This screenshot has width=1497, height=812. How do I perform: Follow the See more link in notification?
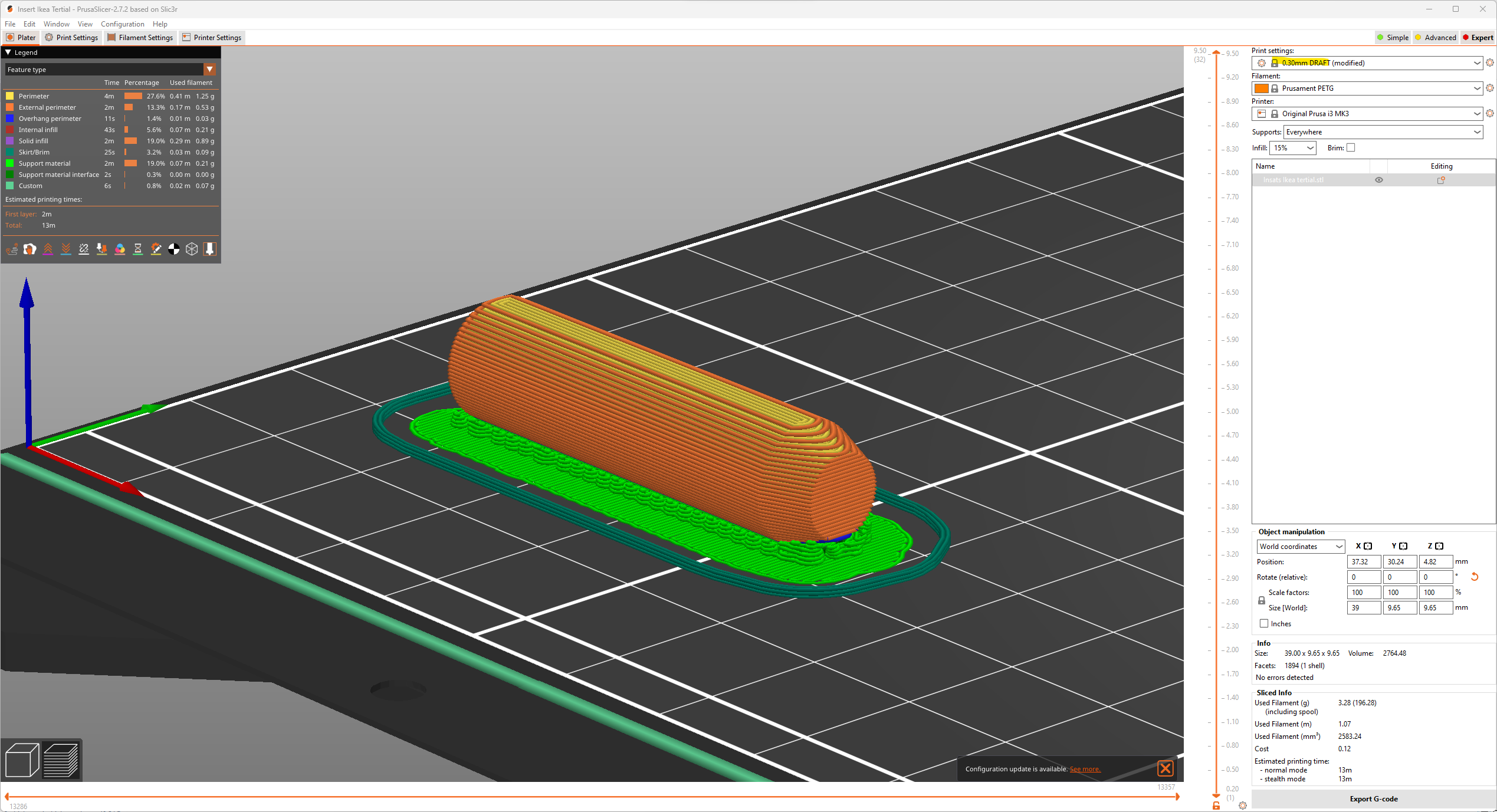(1085, 769)
